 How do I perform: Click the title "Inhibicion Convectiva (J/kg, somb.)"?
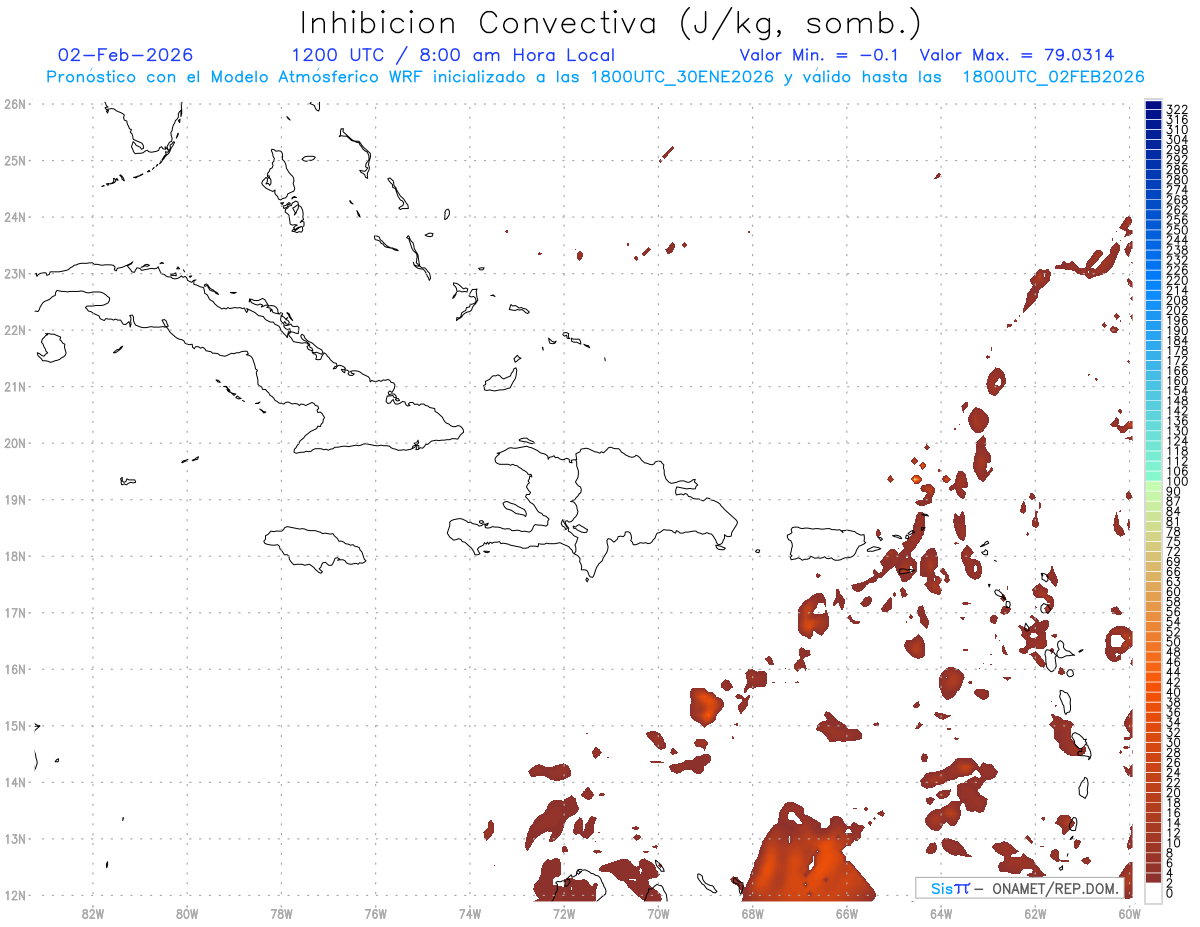click(x=611, y=24)
